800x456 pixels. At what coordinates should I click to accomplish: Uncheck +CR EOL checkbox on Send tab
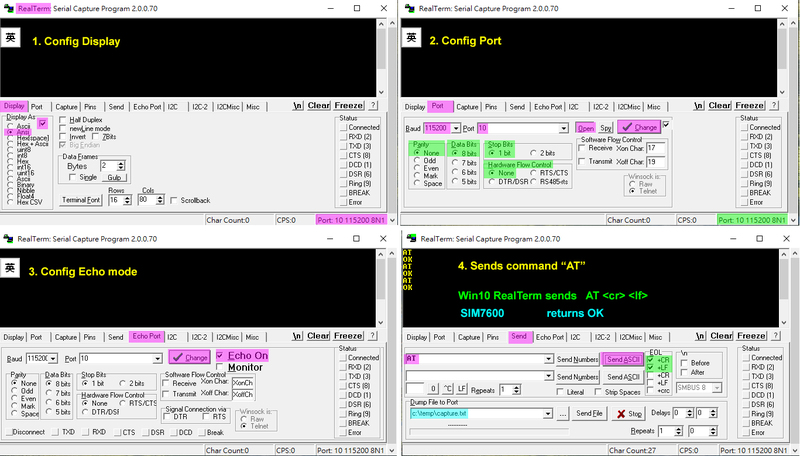(651, 360)
